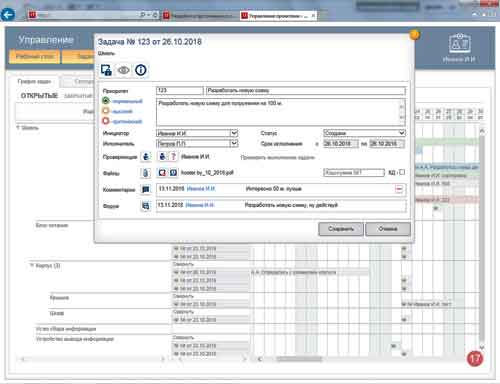Click the deadline end date field
The image size is (500, 384).
(x=387, y=144)
